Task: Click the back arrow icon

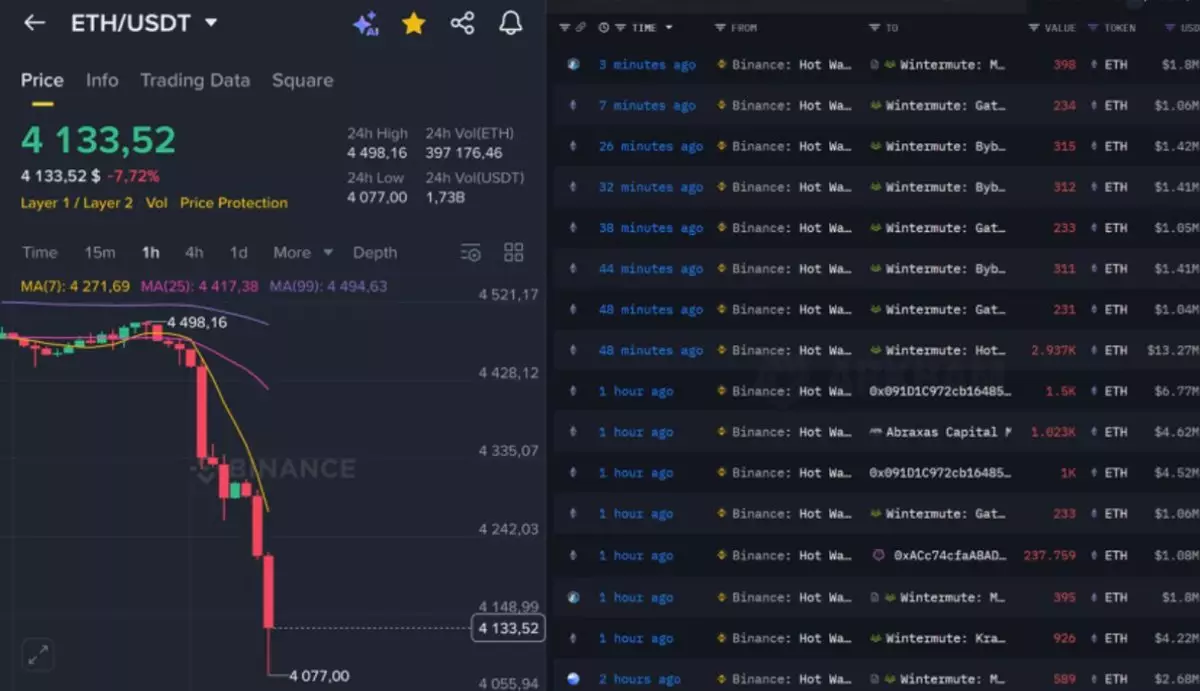Action: coord(34,23)
